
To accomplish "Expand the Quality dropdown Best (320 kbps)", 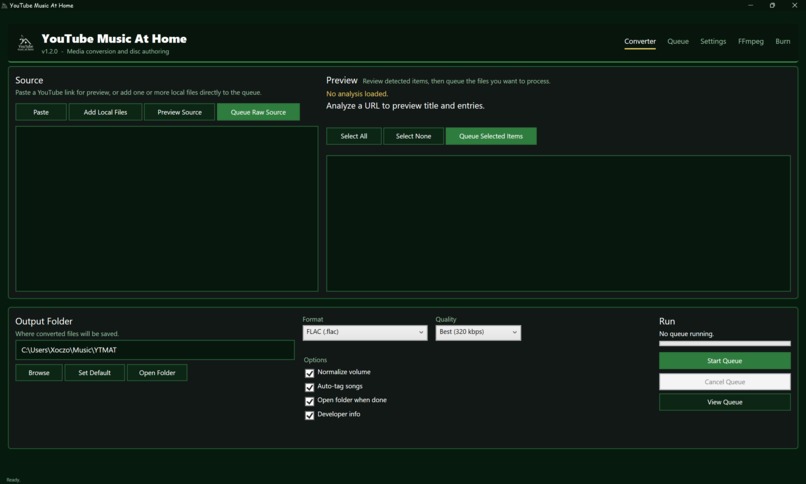I will point(478,332).
